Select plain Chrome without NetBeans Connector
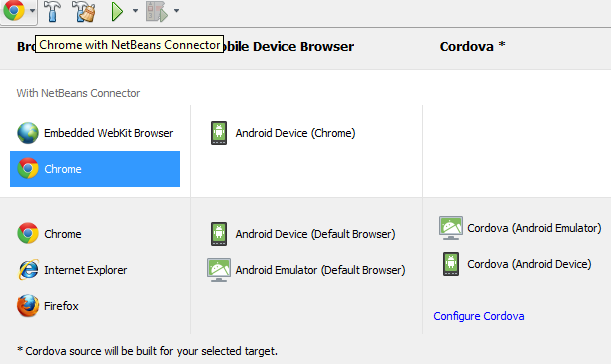Viewport: 611px width, 364px height. point(49,233)
